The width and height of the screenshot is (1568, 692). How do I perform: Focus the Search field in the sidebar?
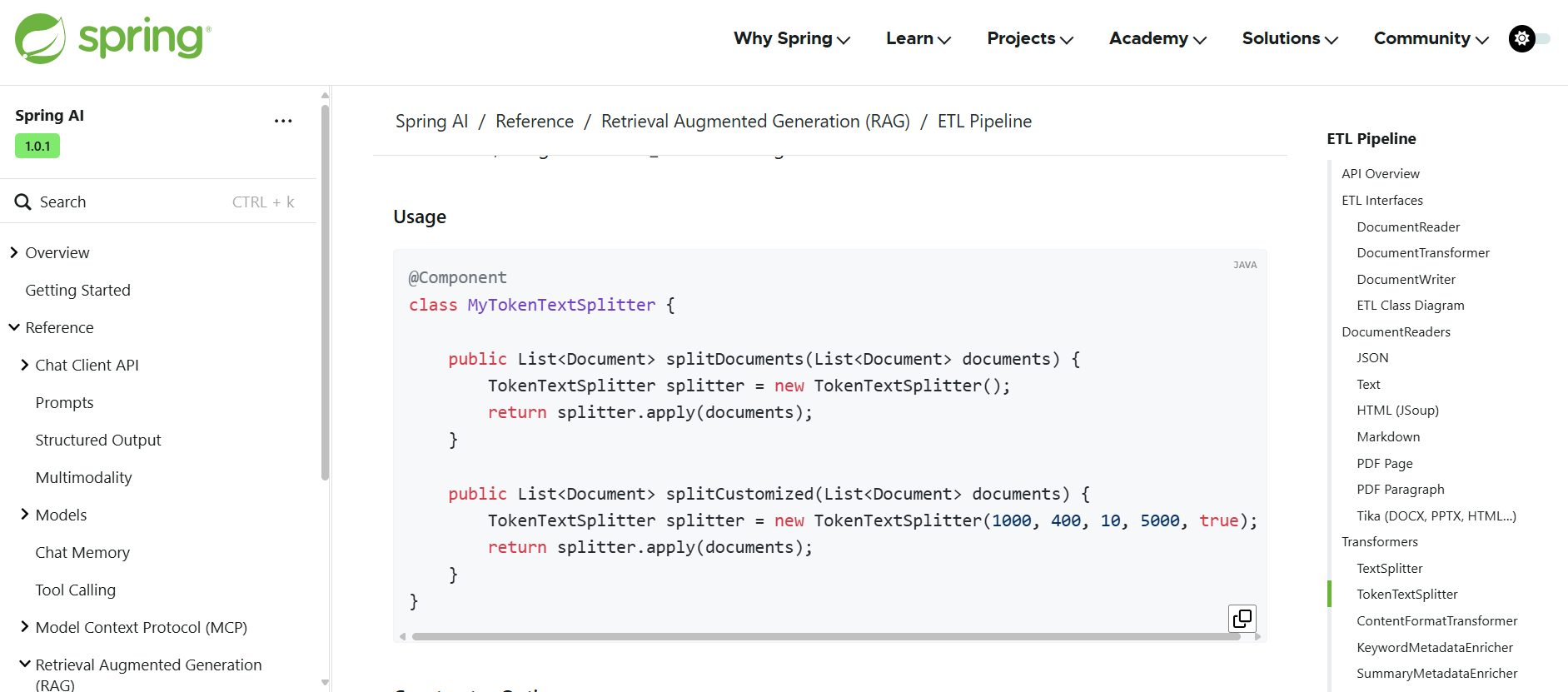pos(158,202)
